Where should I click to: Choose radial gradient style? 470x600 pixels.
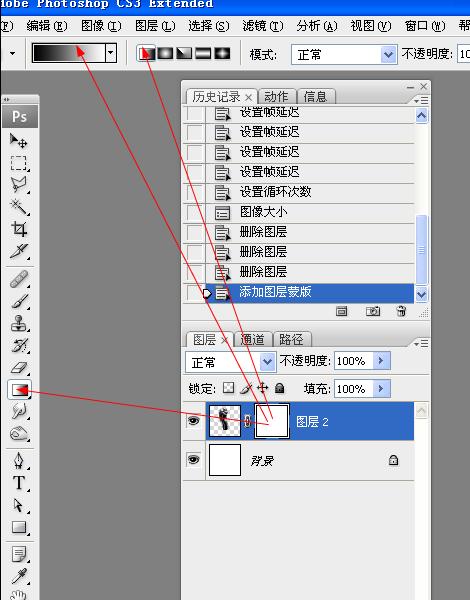coord(165,53)
